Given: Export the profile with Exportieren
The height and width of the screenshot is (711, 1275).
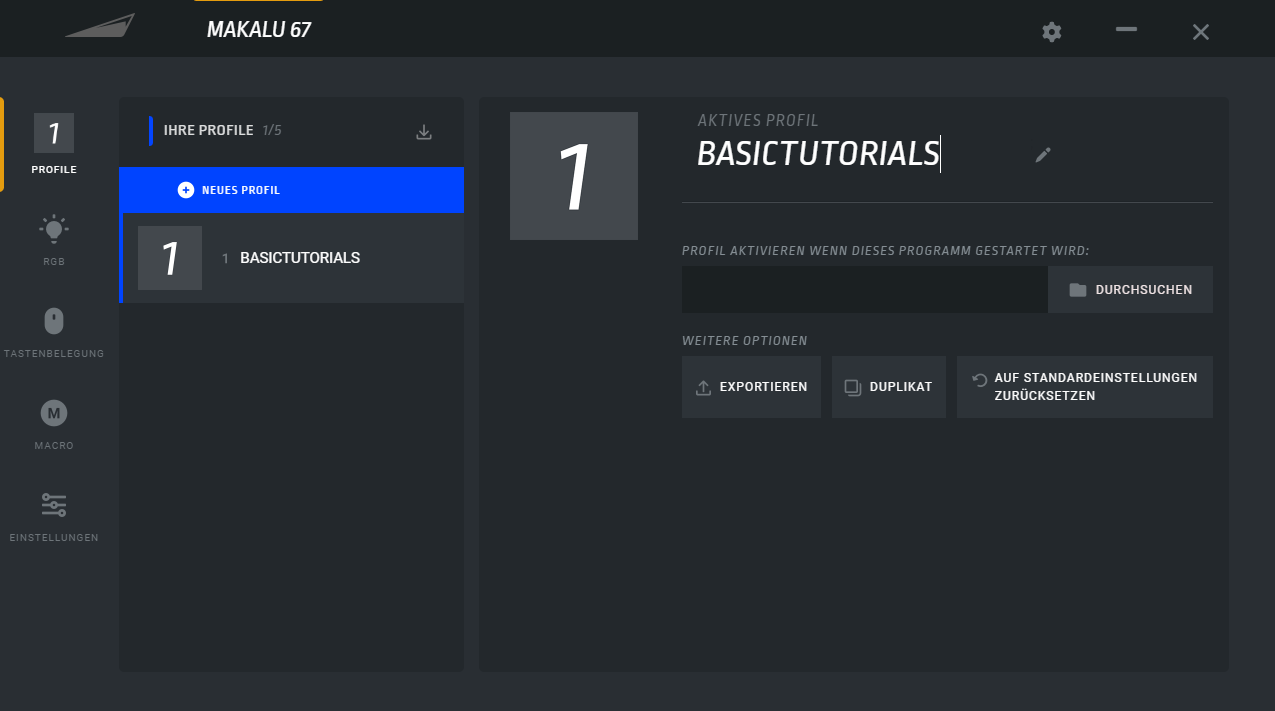Looking at the screenshot, I should pyautogui.click(x=751, y=387).
